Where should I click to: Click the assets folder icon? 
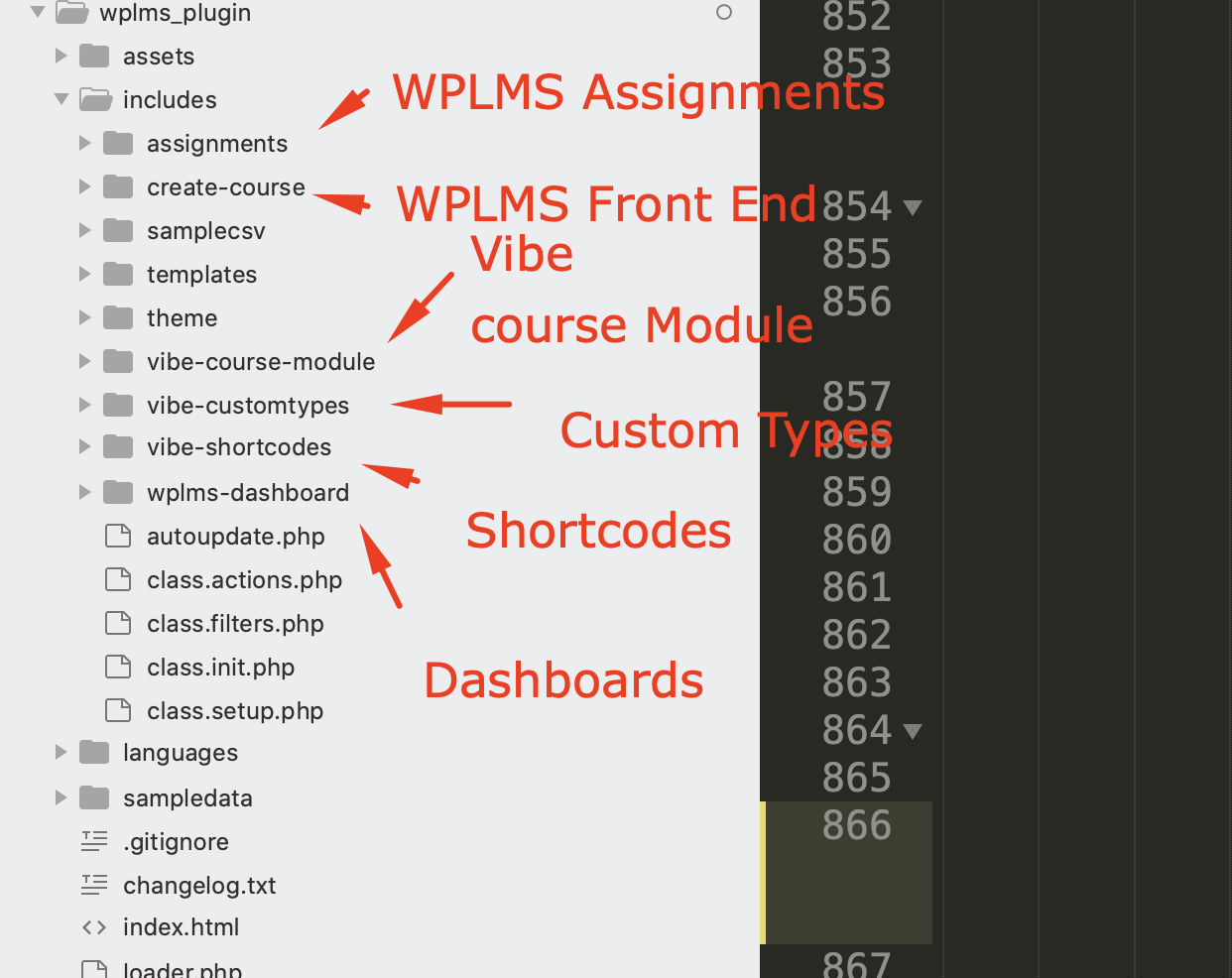click(x=94, y=56)
